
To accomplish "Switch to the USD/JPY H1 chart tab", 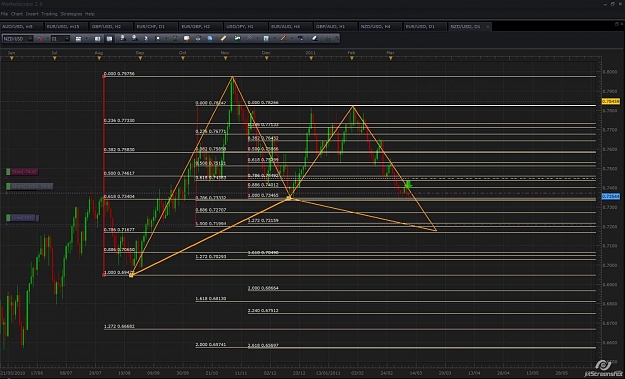I will [246, 27].
